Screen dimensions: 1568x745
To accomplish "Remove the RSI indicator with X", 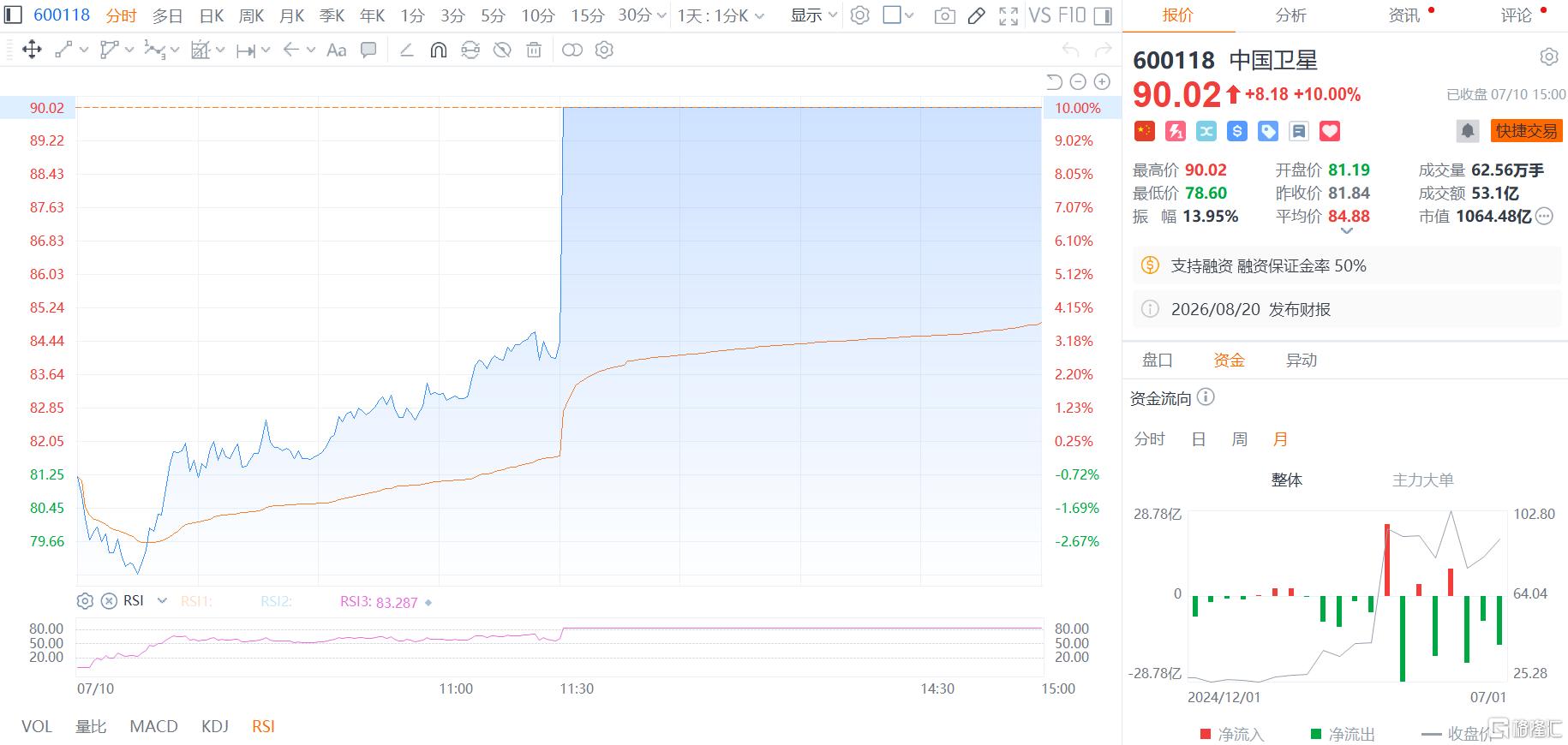I will [x=109, y=601].
